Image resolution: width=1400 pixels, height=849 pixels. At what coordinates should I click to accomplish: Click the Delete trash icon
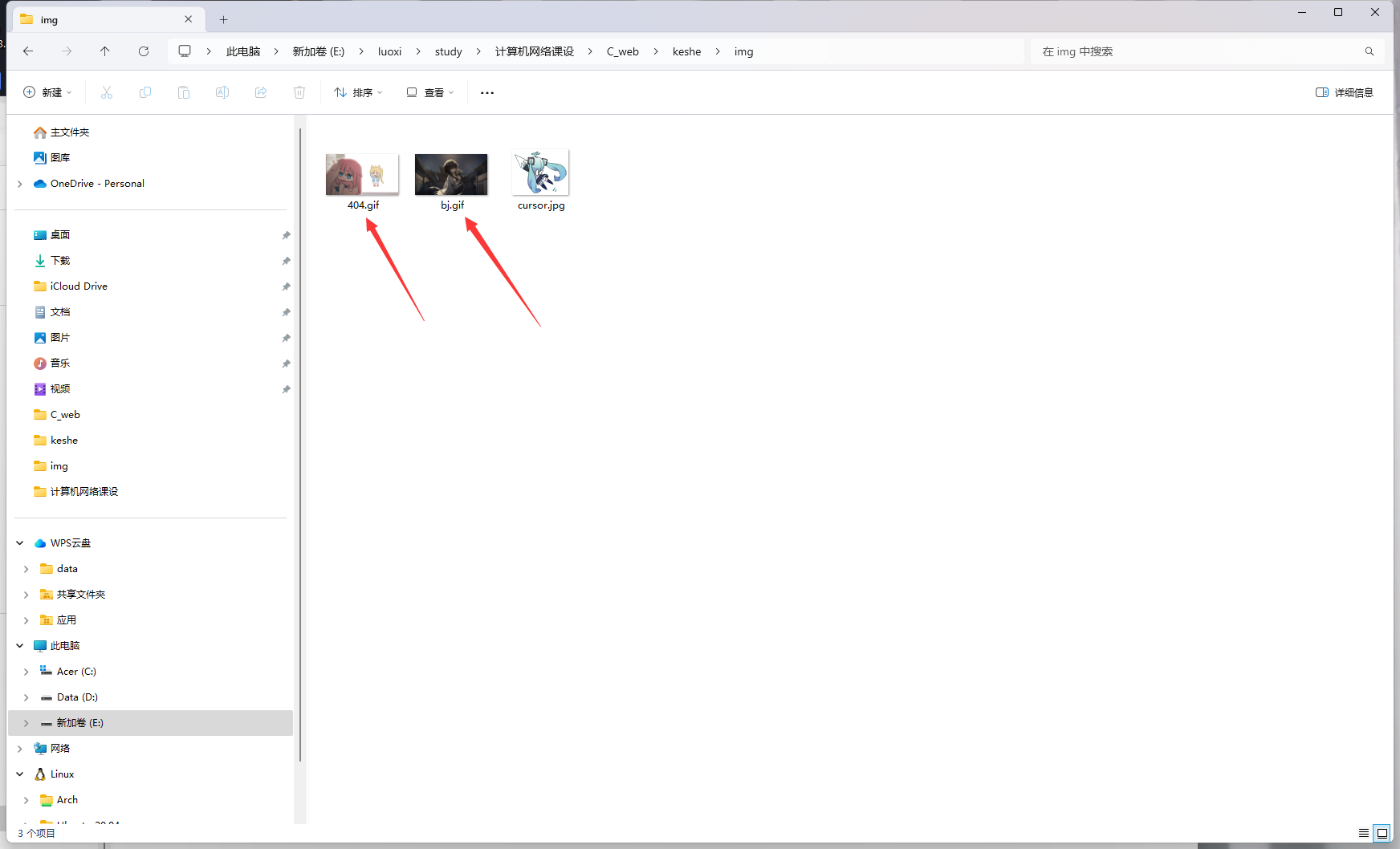tap(299, 92)
